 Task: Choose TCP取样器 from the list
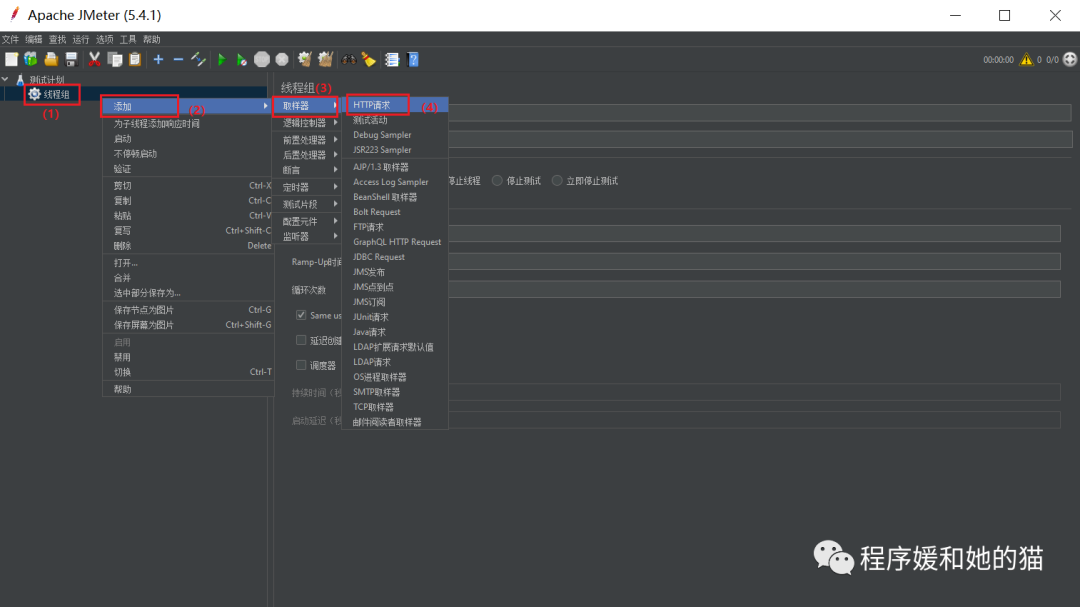point(395,407)
